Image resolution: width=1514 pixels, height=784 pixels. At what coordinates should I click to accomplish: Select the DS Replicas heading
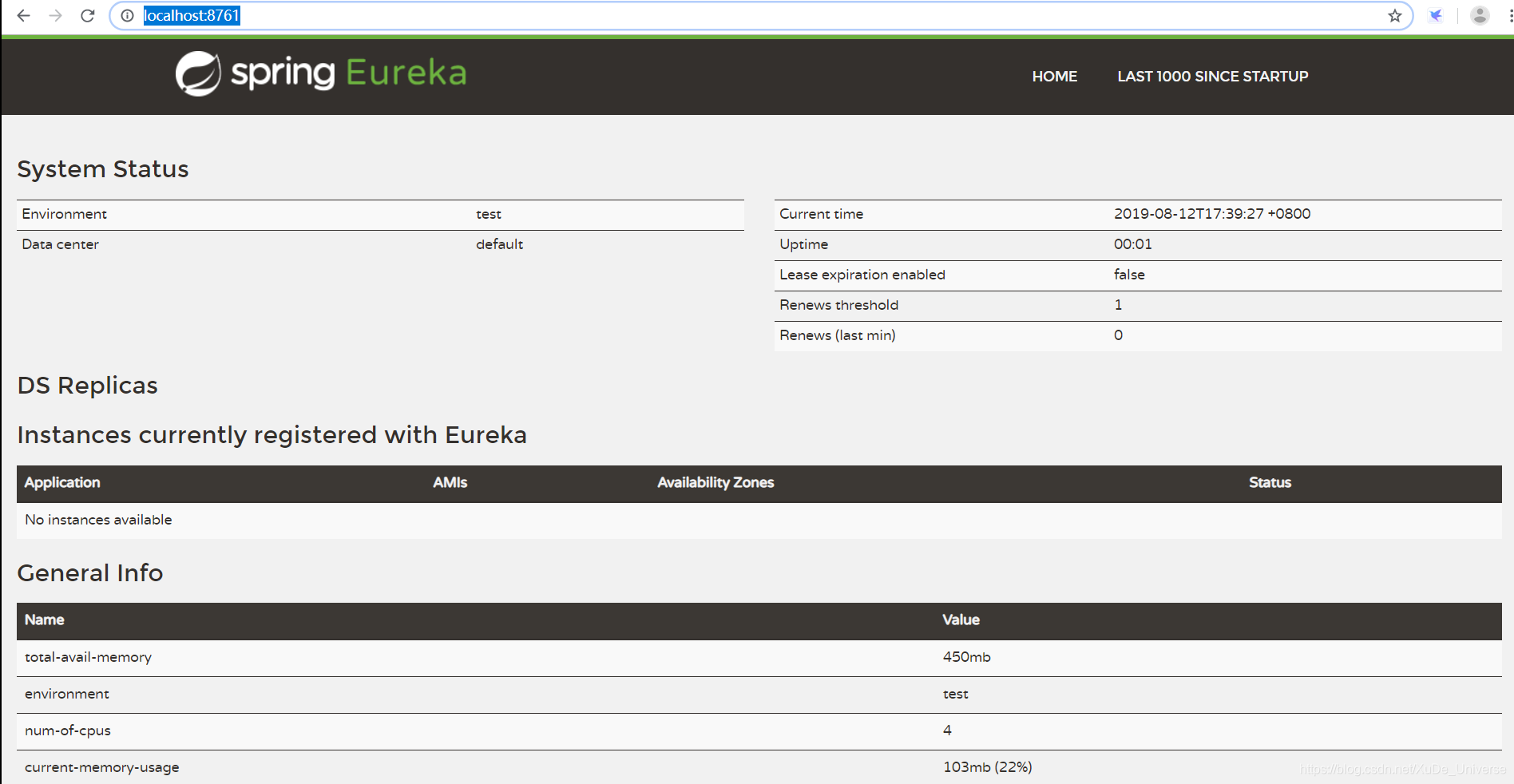[88, 386]
